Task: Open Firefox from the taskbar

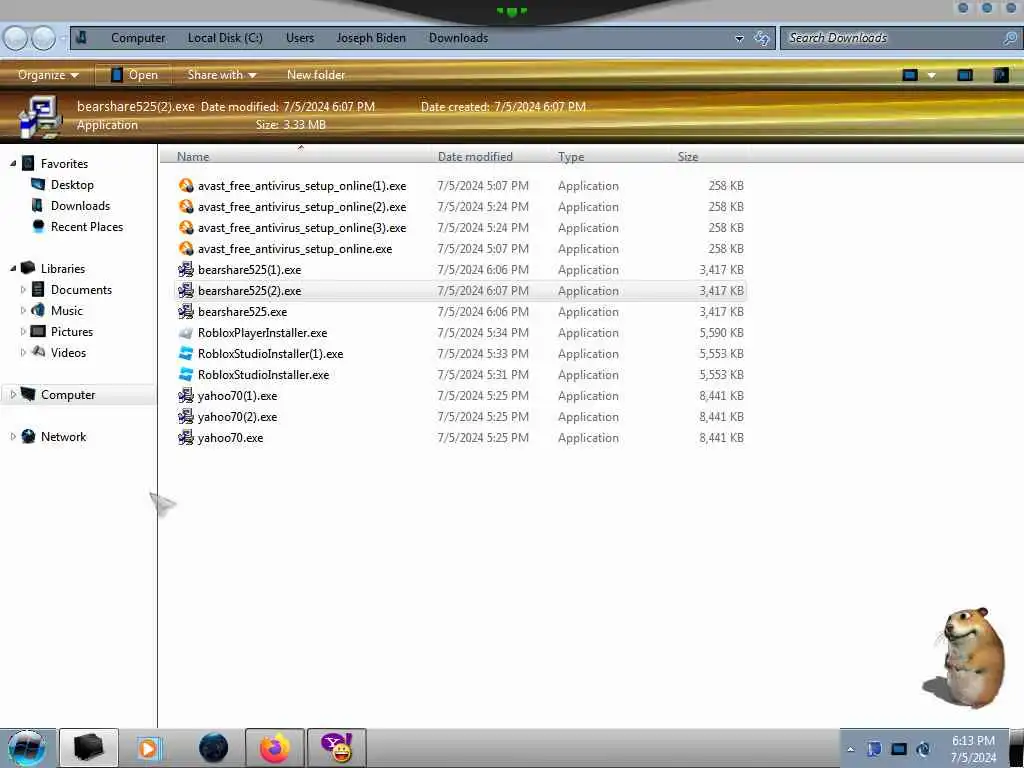Action: [274, 748]
